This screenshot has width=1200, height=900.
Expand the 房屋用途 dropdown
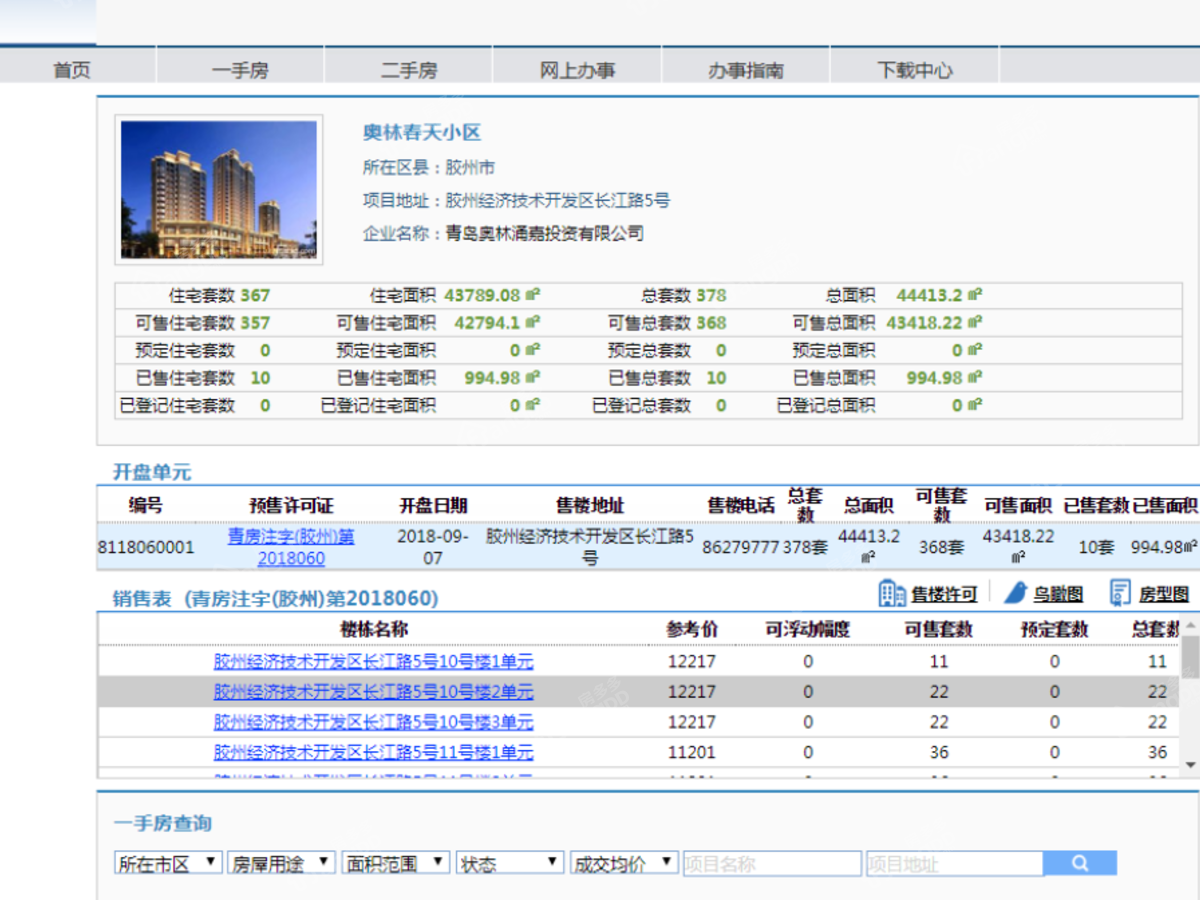pyautogui.click(x=282, y=863)
